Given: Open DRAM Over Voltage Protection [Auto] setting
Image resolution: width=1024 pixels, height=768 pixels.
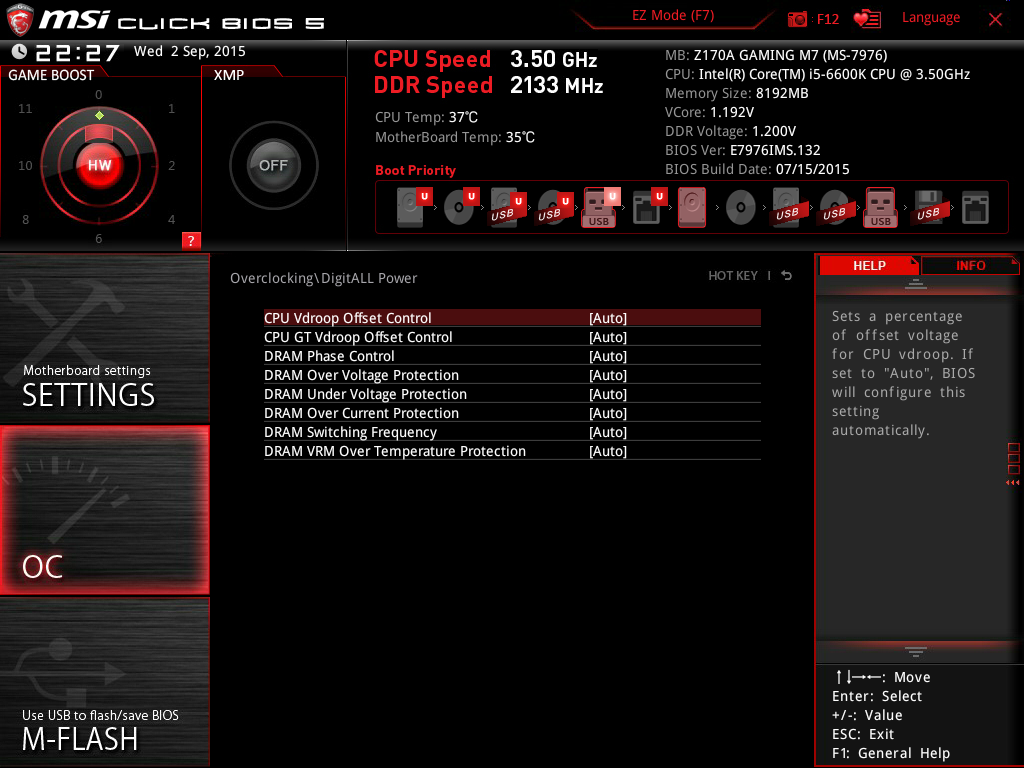Looking at the screenshot, I should (x=512, y=375).
